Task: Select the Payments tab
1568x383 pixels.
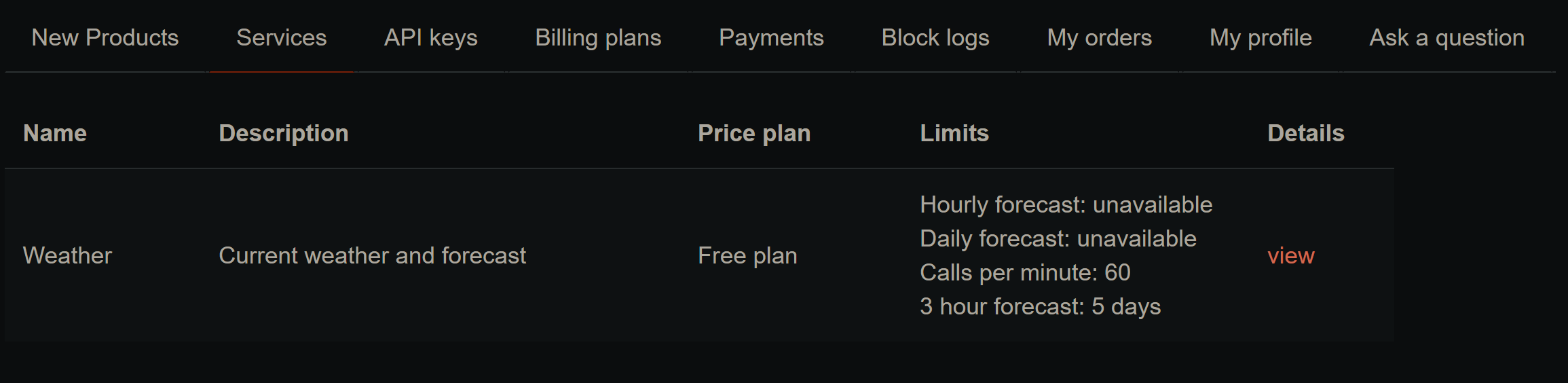Action: [x=771, y=38]
